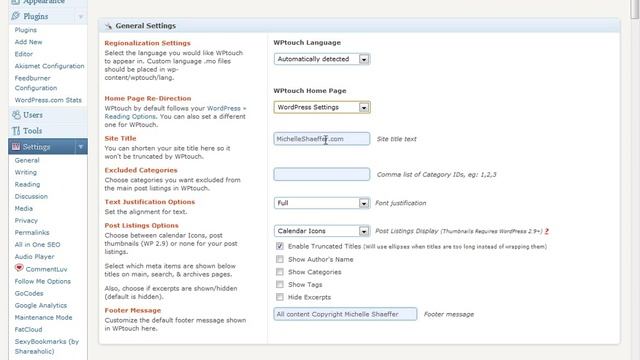640x360 pixels.
Task: Click the CommentLuv heart icon
Action: 19,268
